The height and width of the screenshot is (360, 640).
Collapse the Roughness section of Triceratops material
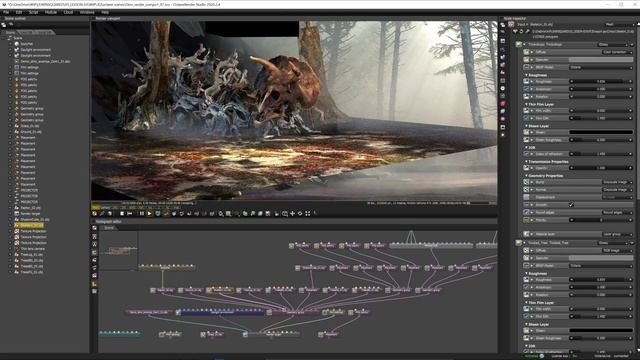click(x=527, y=75)
